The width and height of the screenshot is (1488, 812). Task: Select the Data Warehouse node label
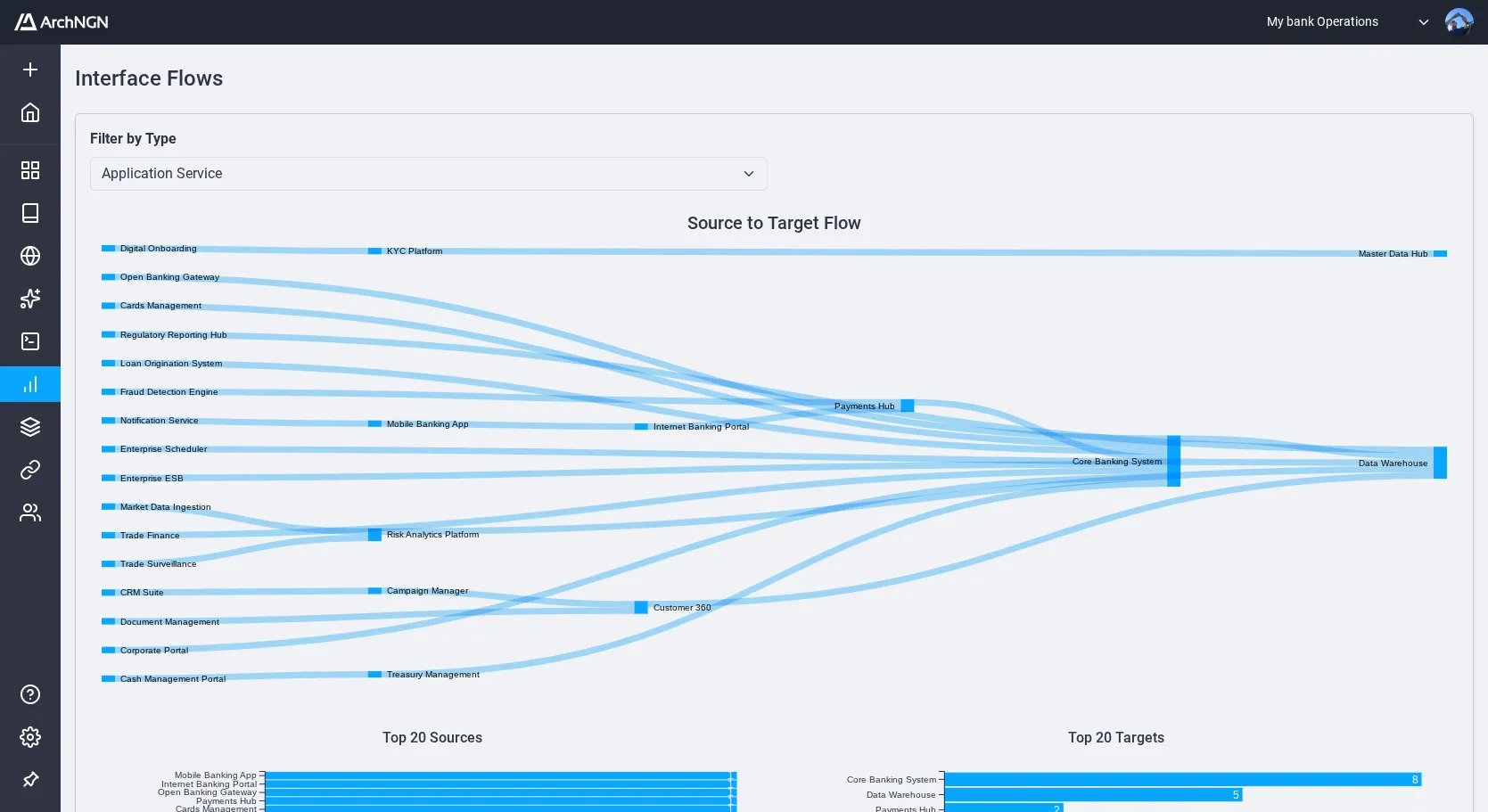click(x=1393, y=463)
